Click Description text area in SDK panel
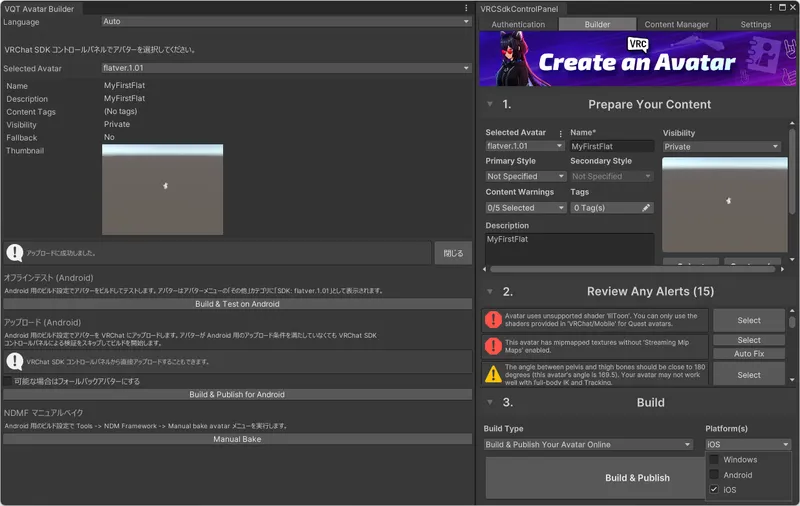 click(x=569, y=249)
